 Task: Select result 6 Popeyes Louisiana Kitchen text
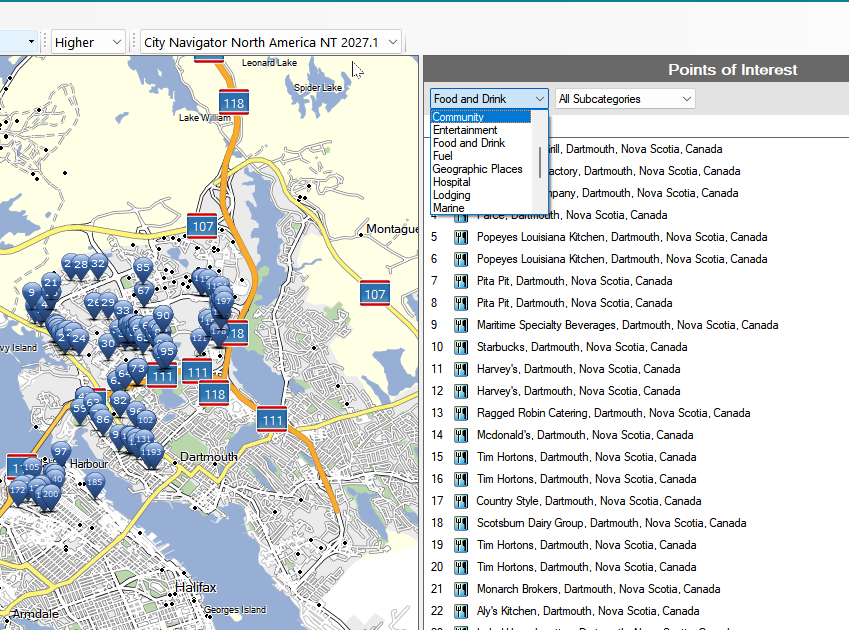[x=622, y=259]
